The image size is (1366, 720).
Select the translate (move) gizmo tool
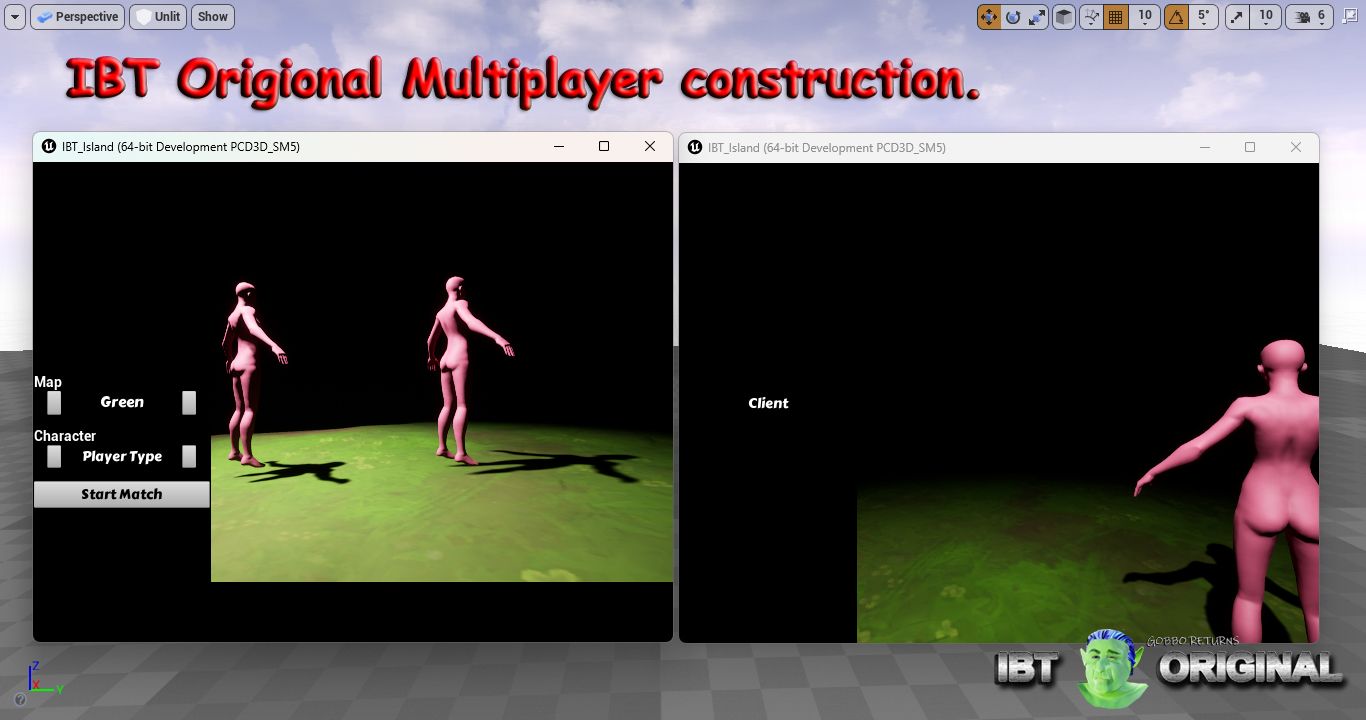point(989,17)
